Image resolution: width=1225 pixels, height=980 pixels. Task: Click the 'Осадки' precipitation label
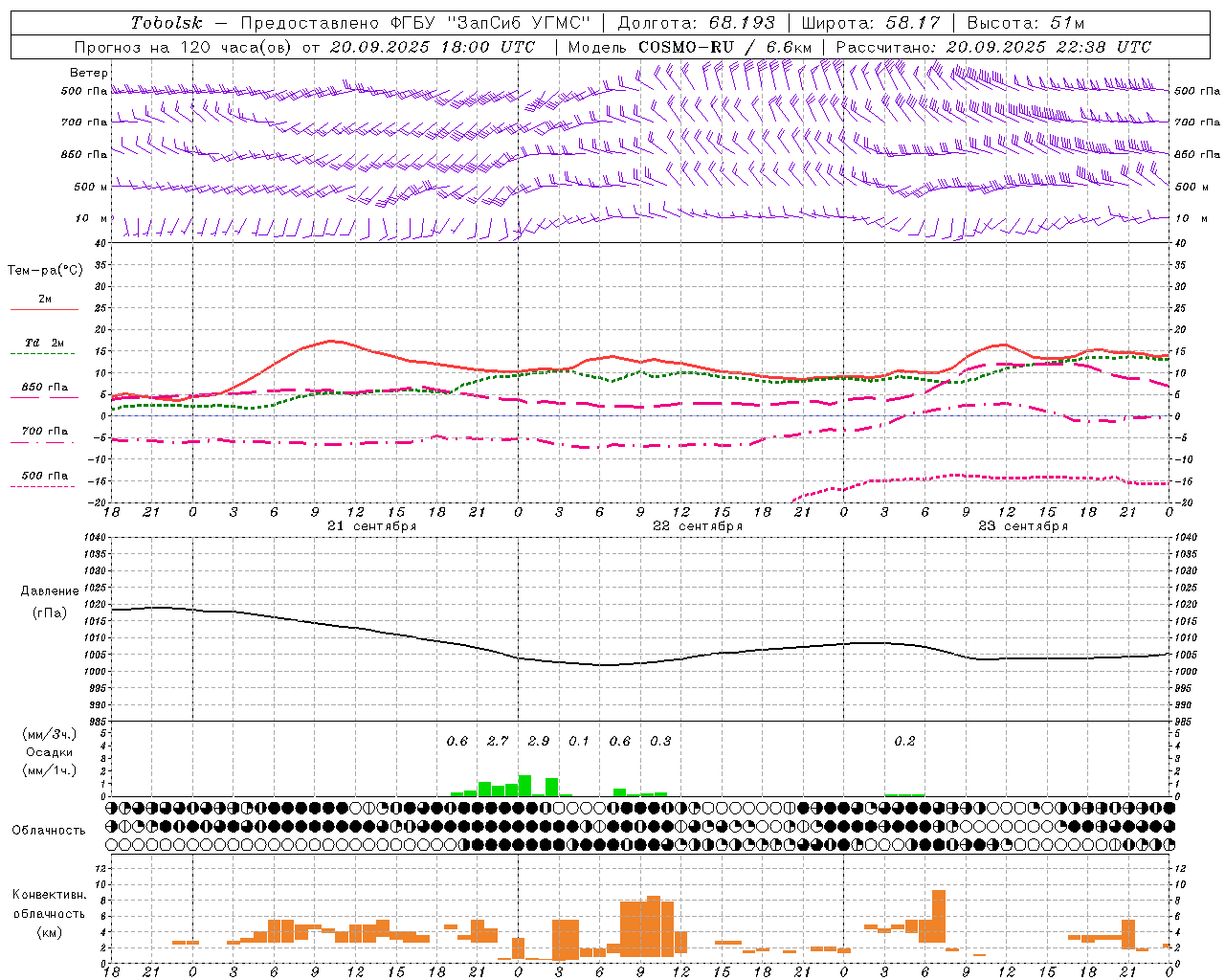[49, 752]
